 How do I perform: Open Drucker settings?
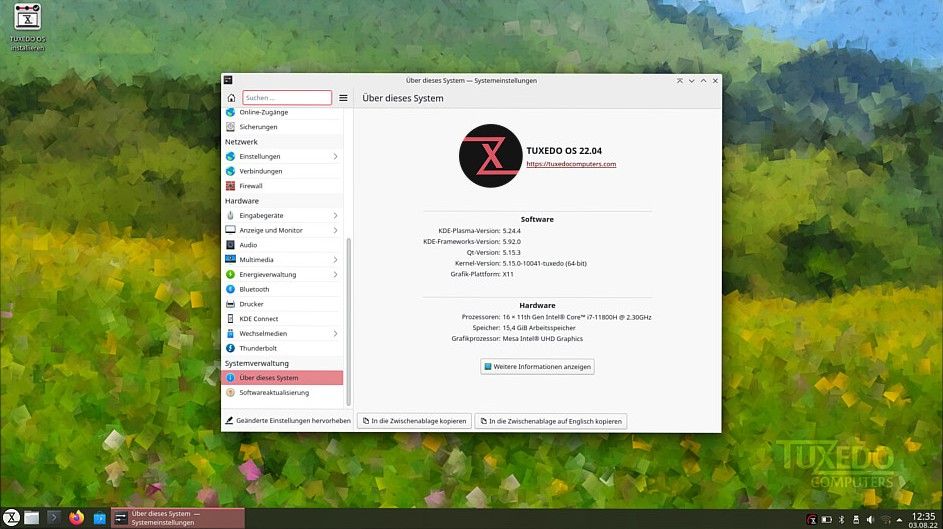[283, 304]
